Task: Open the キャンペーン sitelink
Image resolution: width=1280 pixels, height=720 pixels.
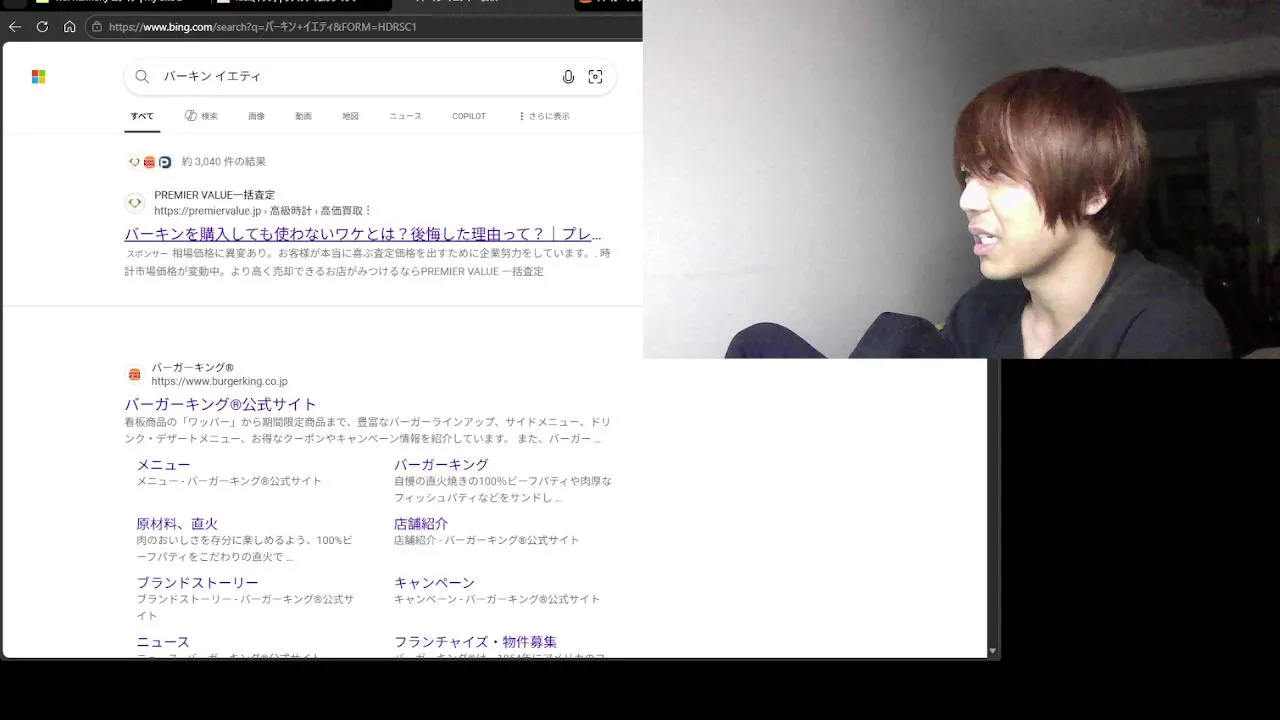Action: pyautogui.click(x=434, y=582)
